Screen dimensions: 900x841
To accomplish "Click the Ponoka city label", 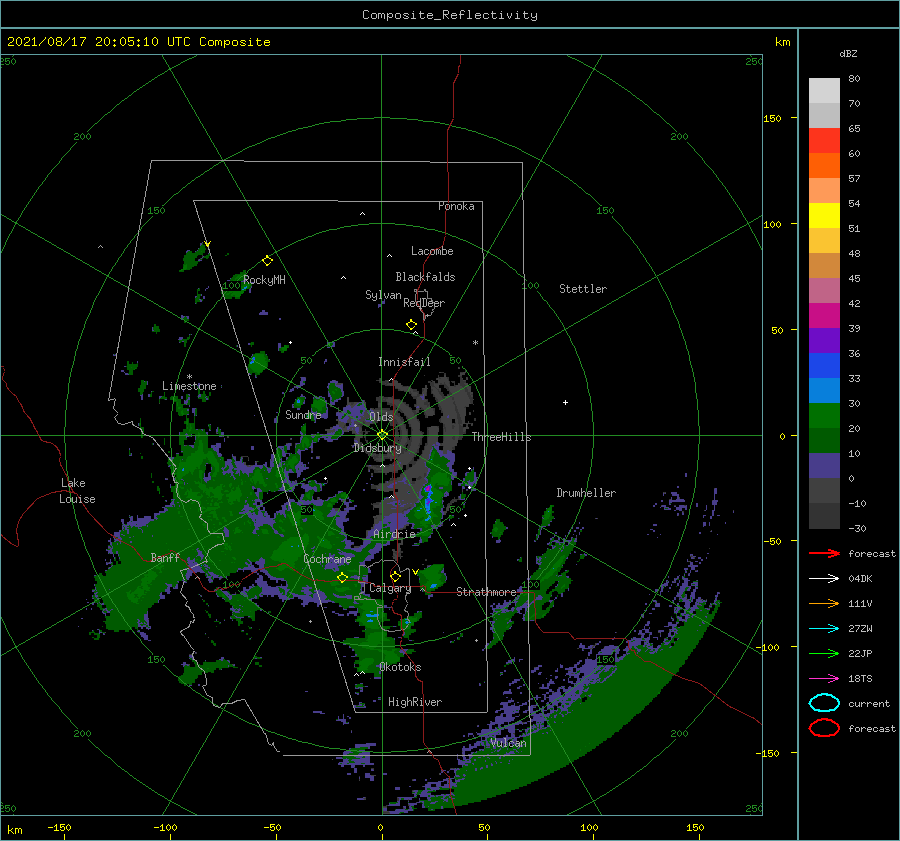I will [456, 206].
